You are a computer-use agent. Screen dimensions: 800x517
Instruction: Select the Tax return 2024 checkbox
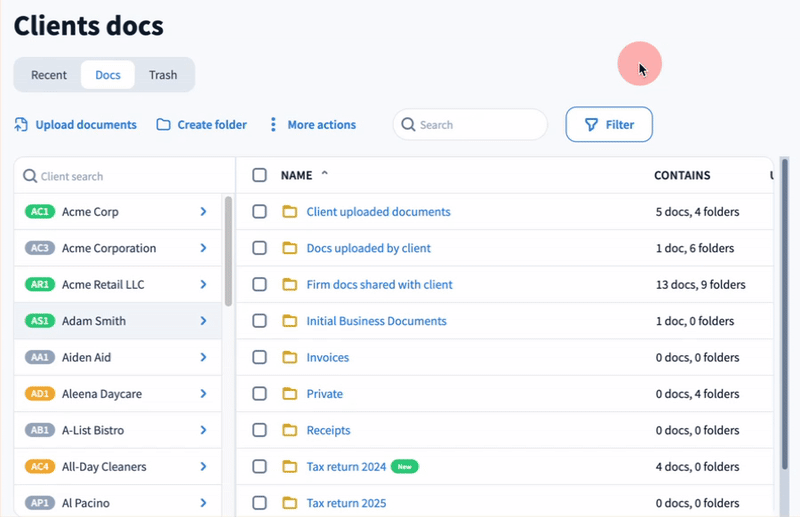260,467
